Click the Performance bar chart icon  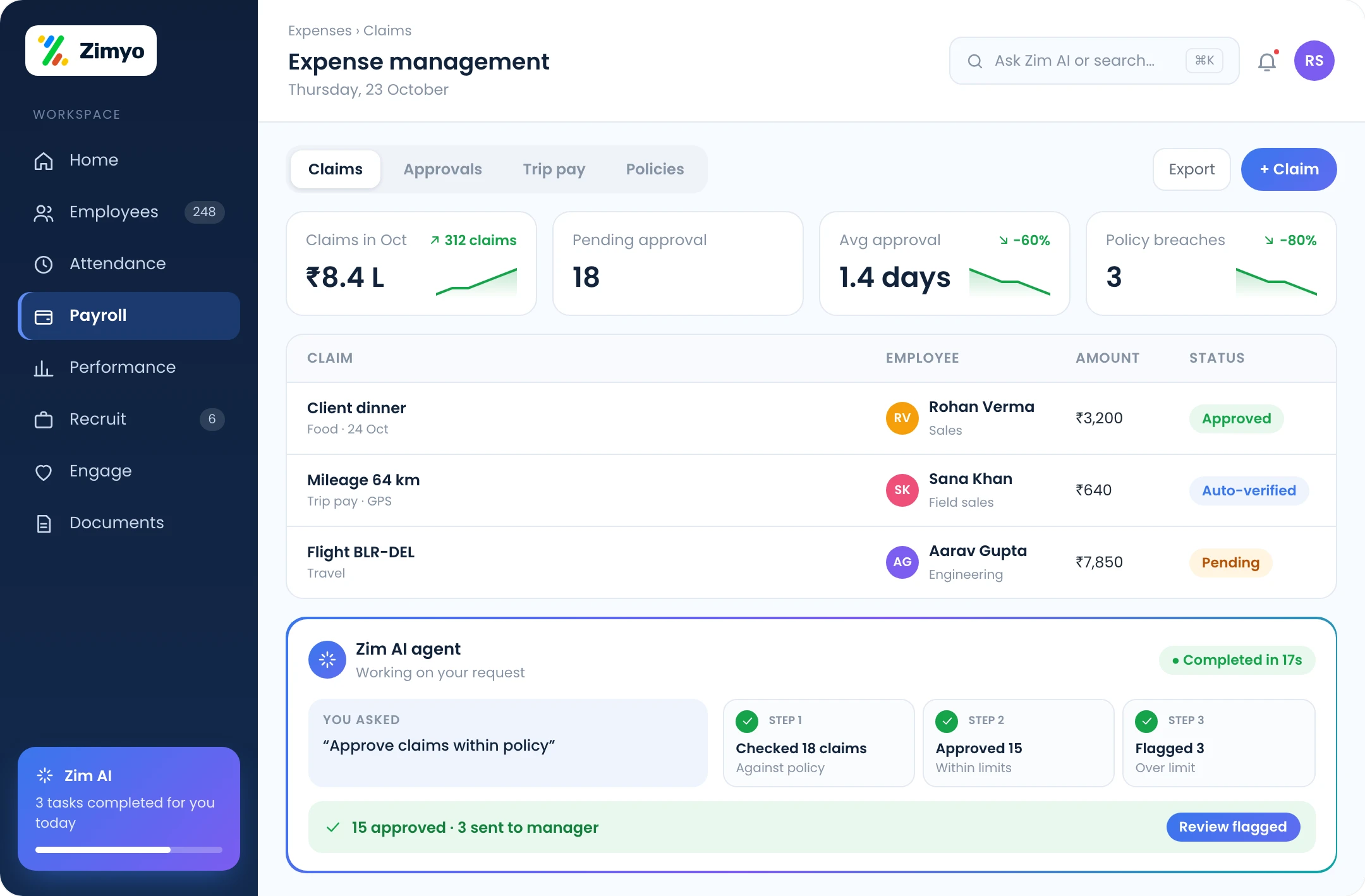[44, 368]
